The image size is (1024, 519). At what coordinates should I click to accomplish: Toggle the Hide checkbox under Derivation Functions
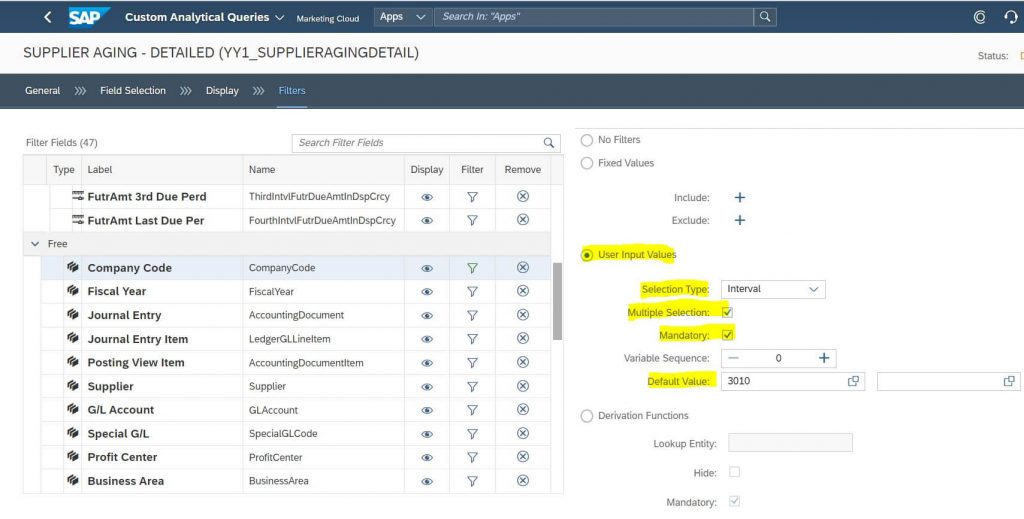(x=734, y=472)
